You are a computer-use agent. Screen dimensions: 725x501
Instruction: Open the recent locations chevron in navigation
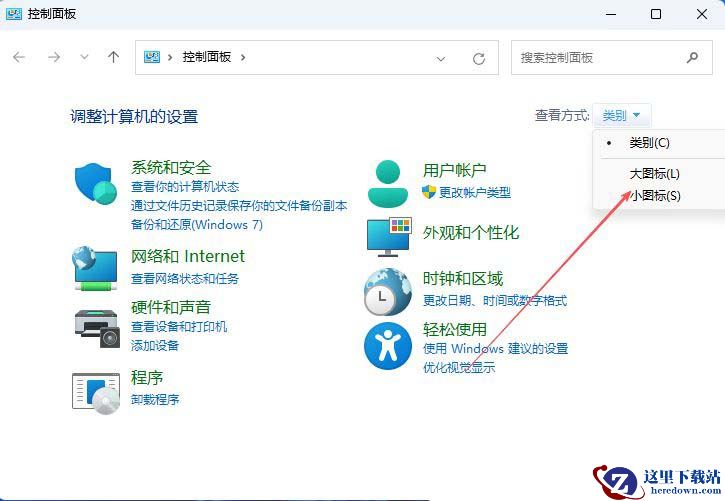(x=84, y=58)
